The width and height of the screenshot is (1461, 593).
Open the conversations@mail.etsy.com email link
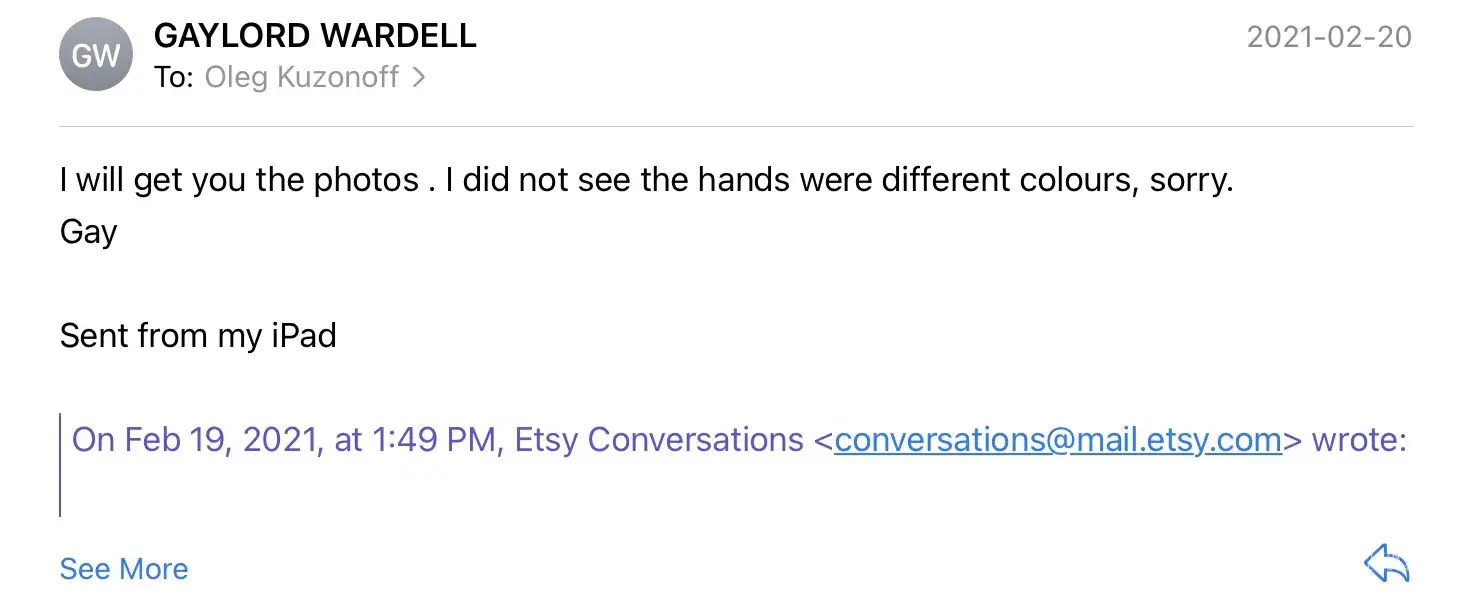(1058, 440)
